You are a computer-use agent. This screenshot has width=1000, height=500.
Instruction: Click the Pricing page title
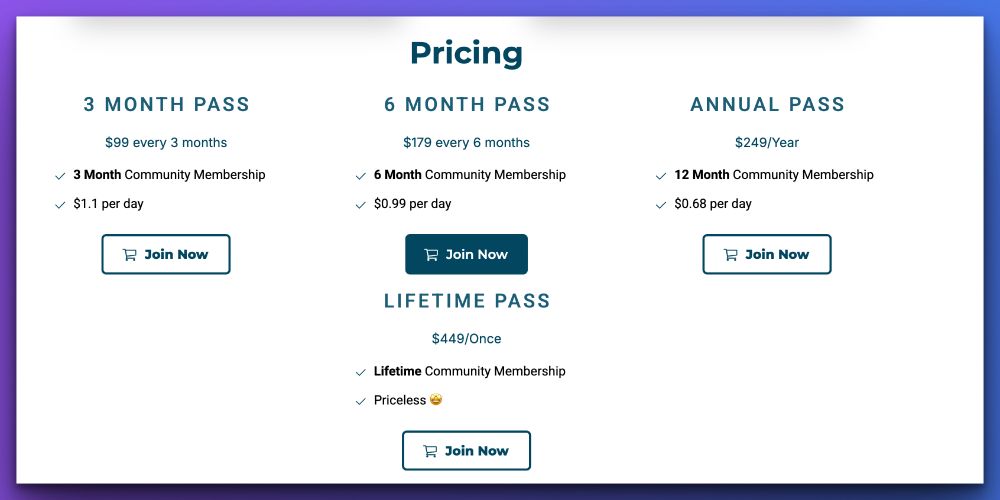coord(466,53)
